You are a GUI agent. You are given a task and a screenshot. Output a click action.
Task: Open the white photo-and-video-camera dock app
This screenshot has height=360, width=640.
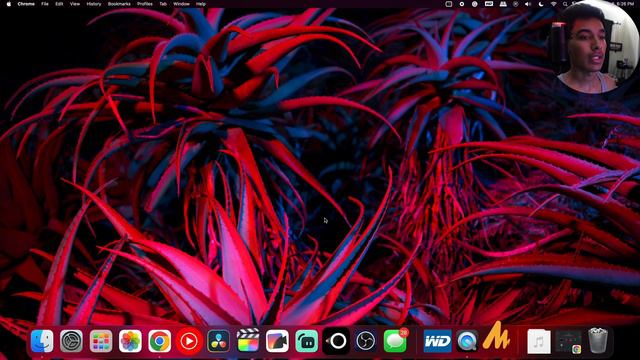(x=277, y=340)
